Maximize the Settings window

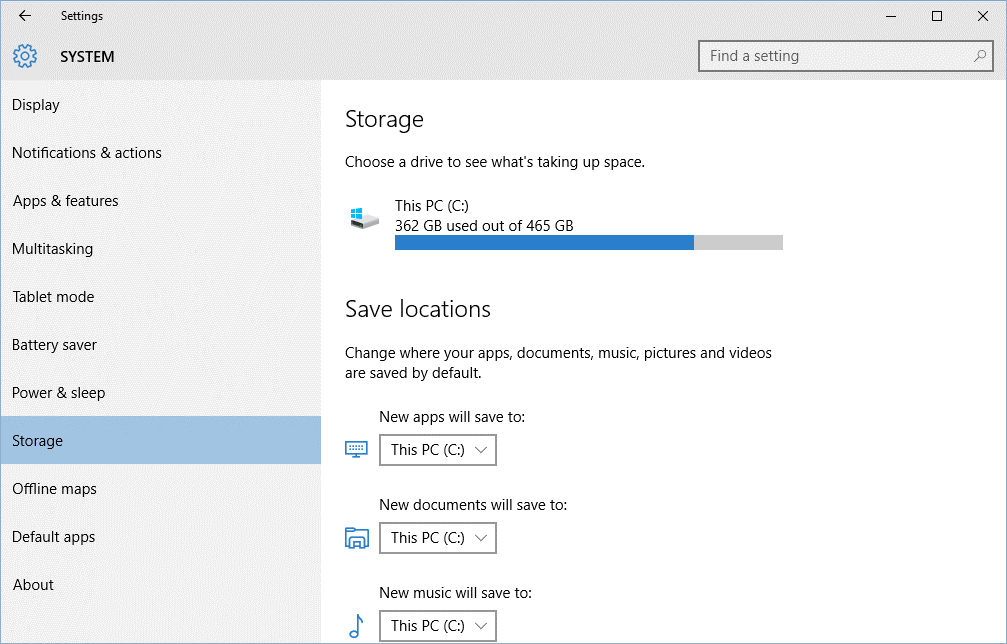937,16
